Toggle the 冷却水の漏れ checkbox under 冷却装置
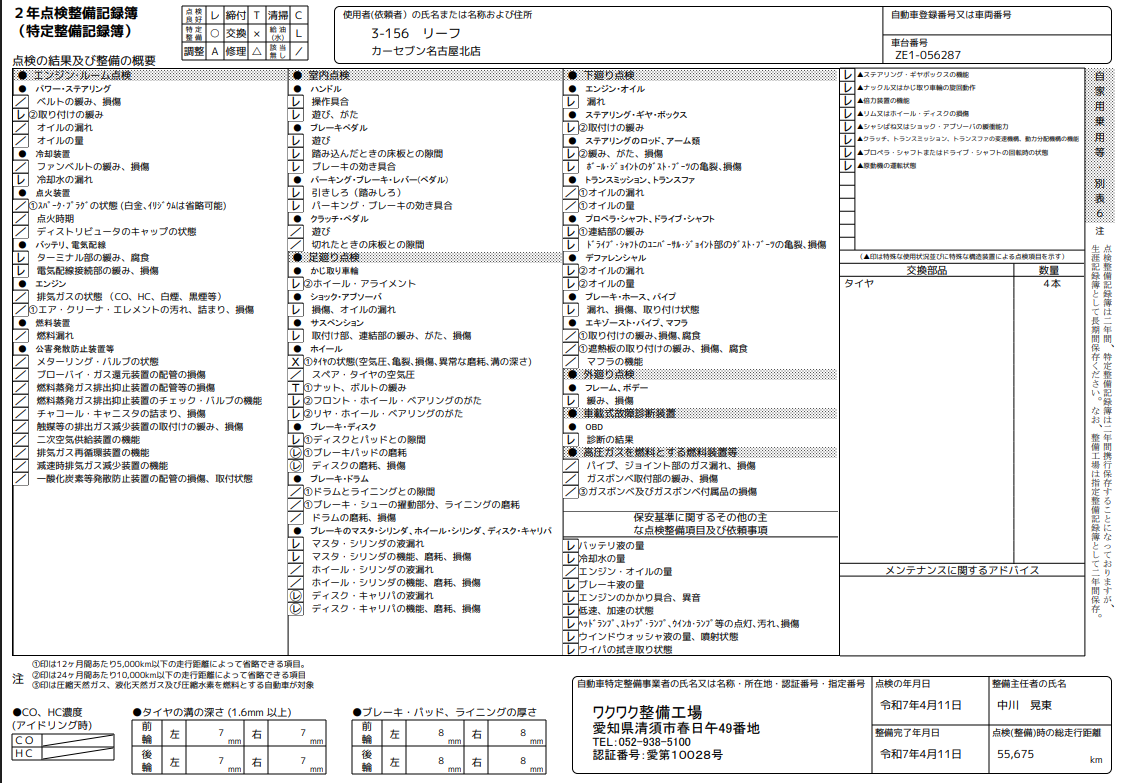 pos(21,180)
